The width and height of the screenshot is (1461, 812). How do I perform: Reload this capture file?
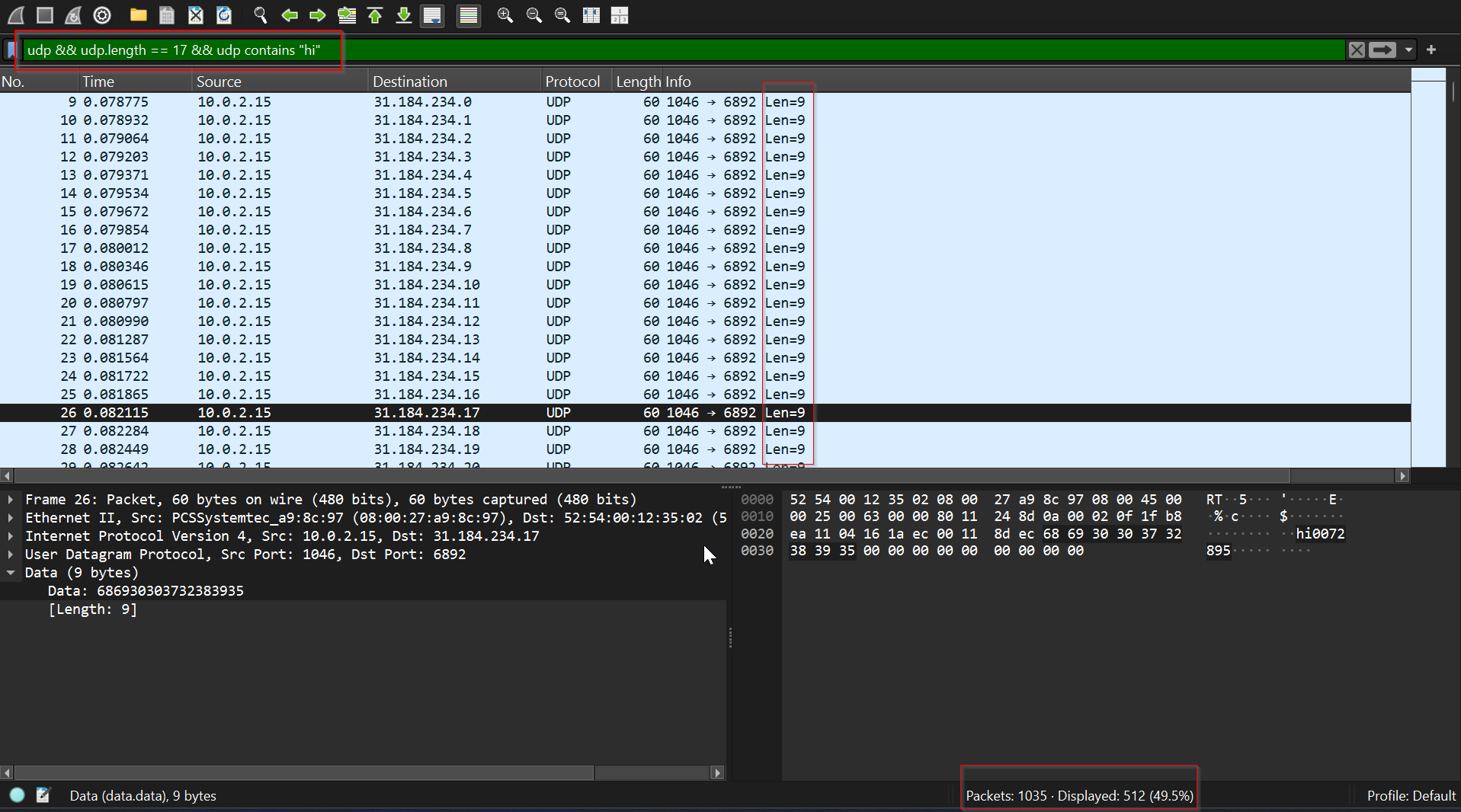pos(224,15)
